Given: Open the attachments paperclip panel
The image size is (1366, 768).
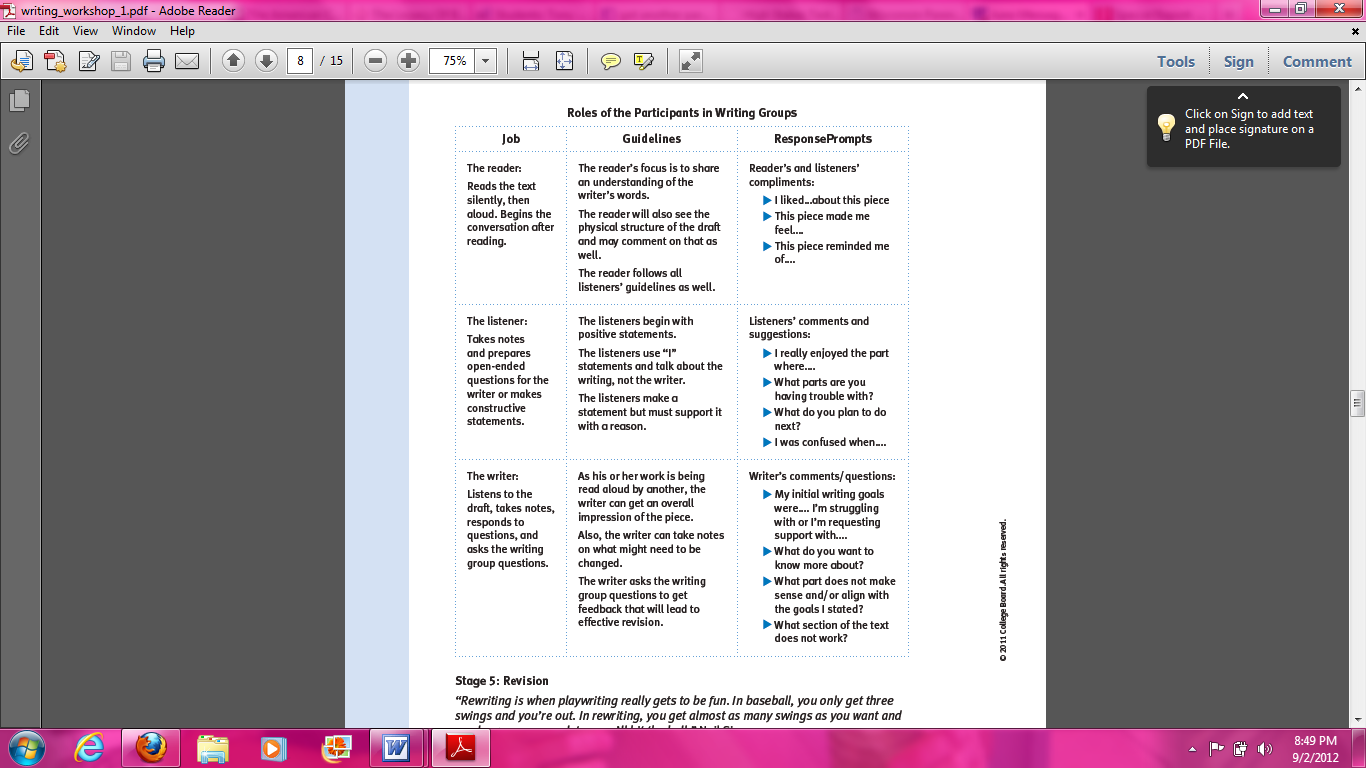Looking at the screenshot, I should click(x=19, y=143).
